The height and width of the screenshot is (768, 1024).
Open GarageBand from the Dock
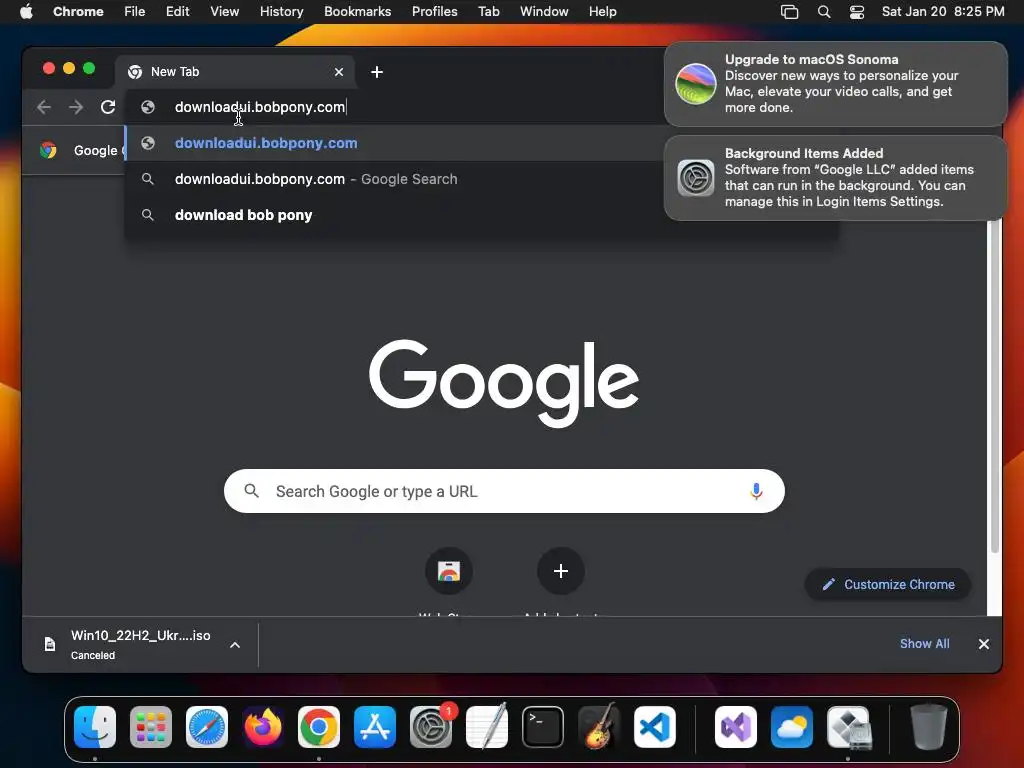coord(599,727)
